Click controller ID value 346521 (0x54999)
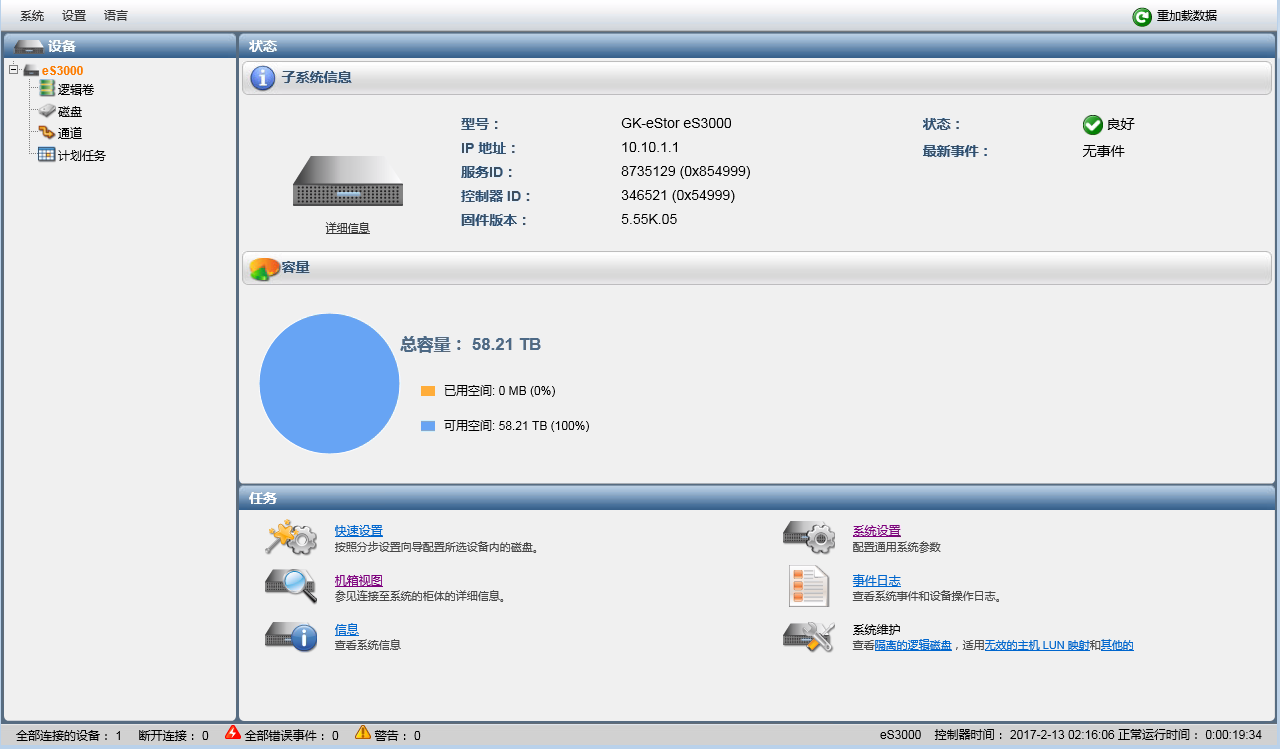This screenshot has width=1280, height=749. (x=678, y=195)
